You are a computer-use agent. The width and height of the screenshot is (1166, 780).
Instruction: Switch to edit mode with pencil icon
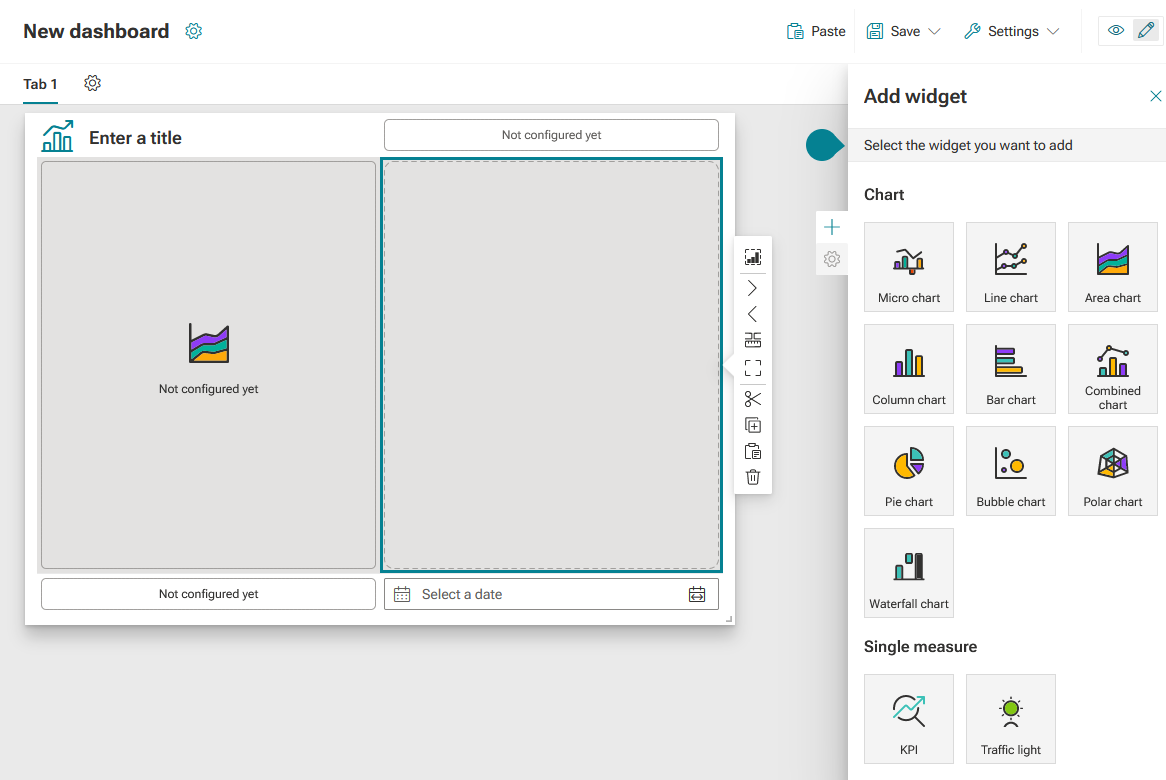tap(1145, 30)
